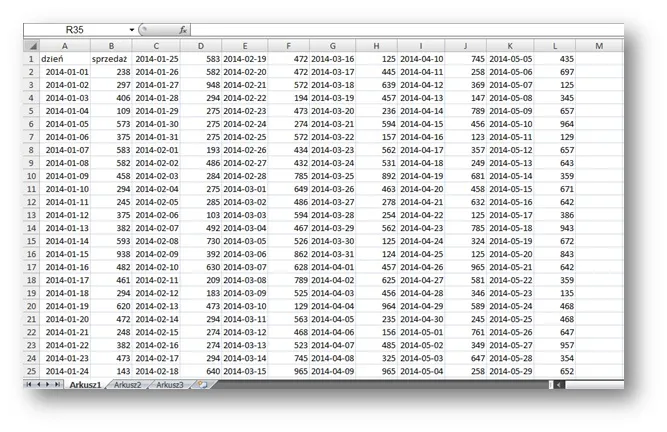The image size is (667, 432).
Task: Open the Name Box dropdown arrow
Action: pos(132,30)
